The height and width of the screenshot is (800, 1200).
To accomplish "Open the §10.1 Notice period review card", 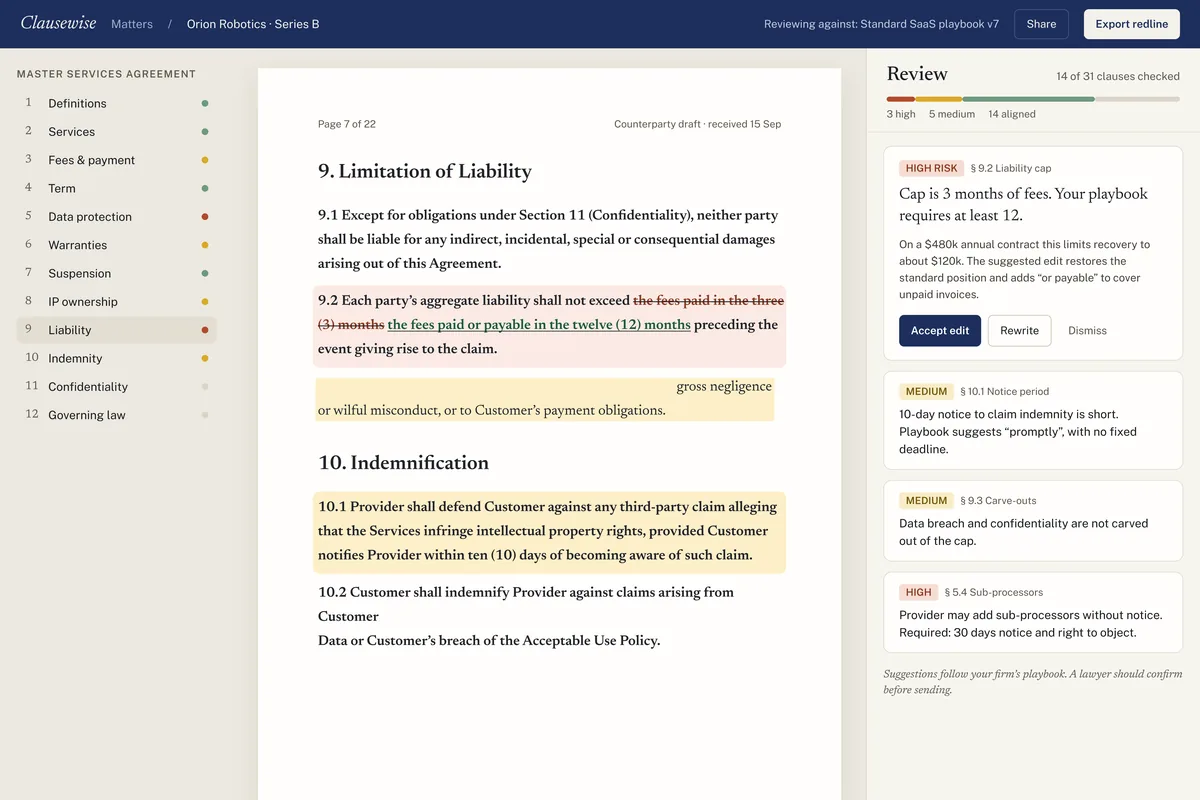I will [1033, 420].
